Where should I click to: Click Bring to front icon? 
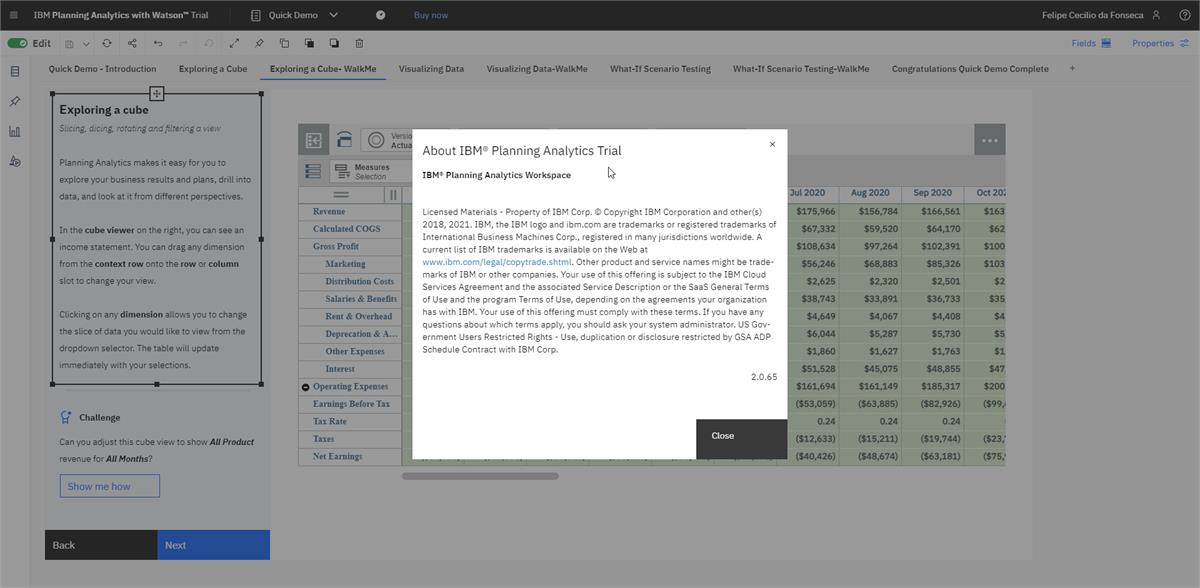tap(309, 43)
